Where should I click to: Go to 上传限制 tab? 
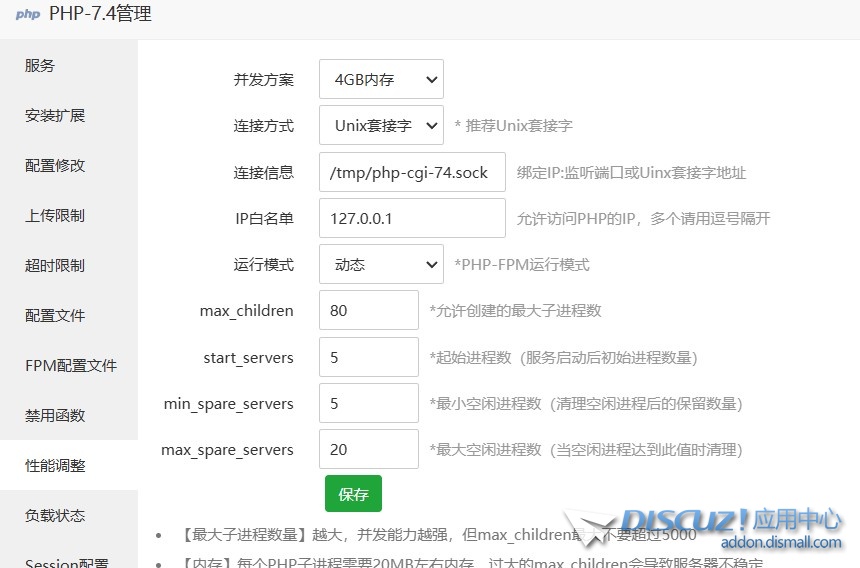pyautogui.click(x=69, y=215)
